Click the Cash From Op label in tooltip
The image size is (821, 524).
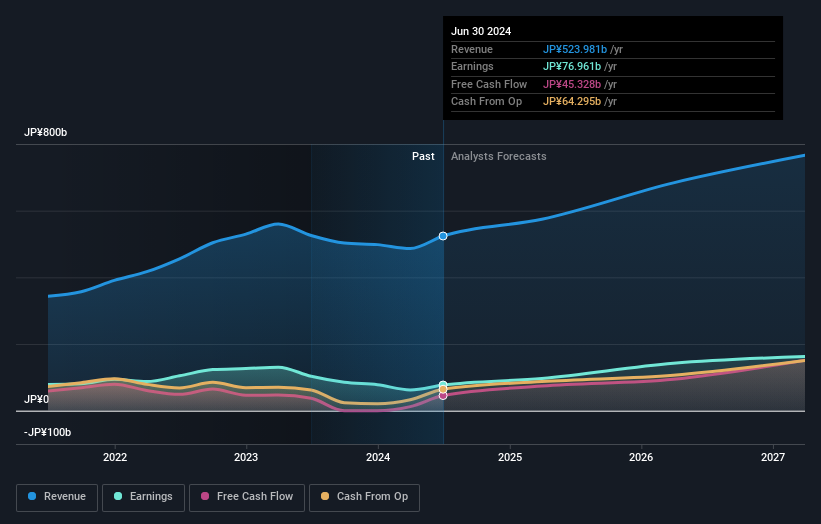tap(486, 102)
